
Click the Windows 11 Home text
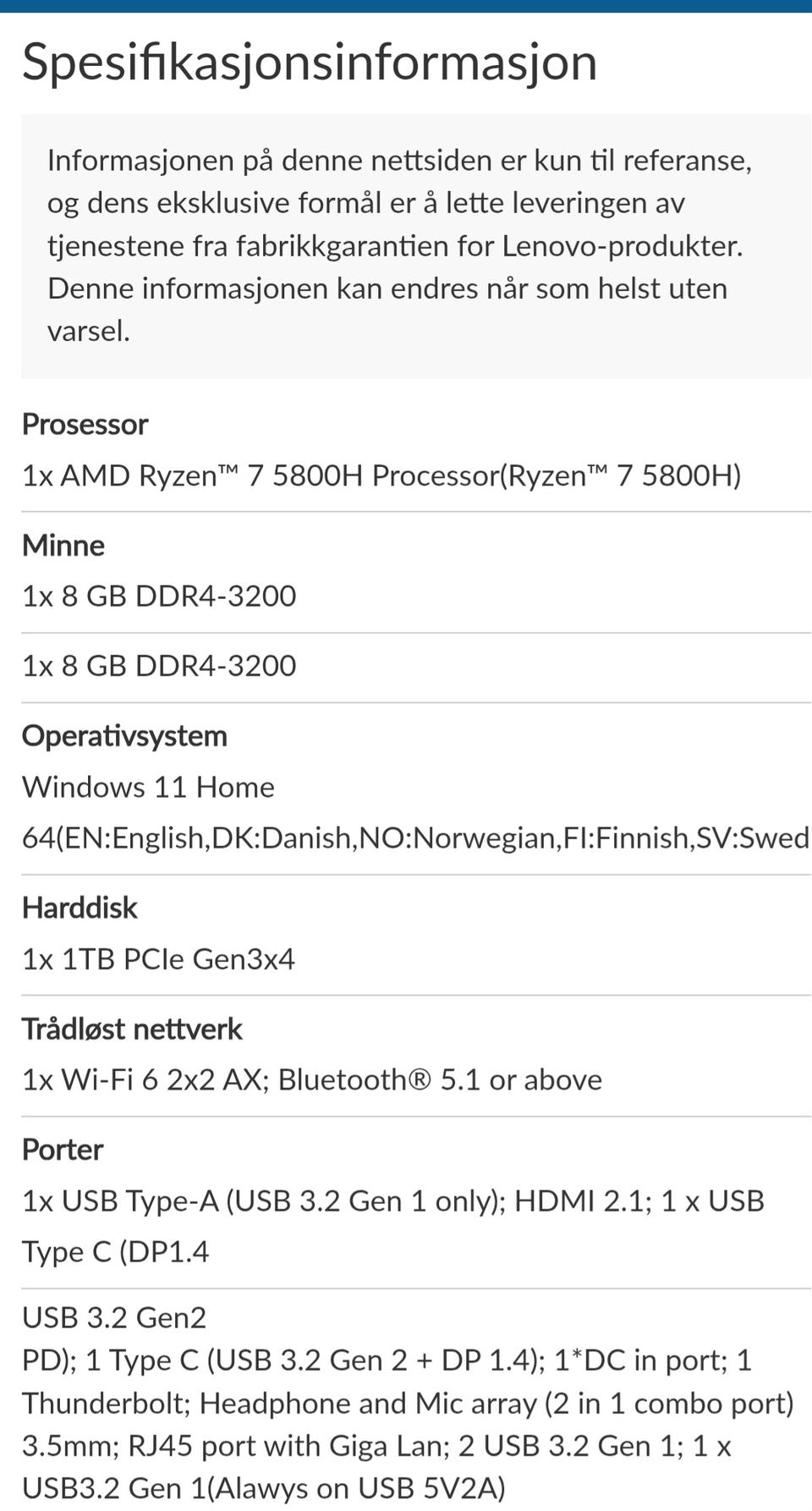pos(148,787)
